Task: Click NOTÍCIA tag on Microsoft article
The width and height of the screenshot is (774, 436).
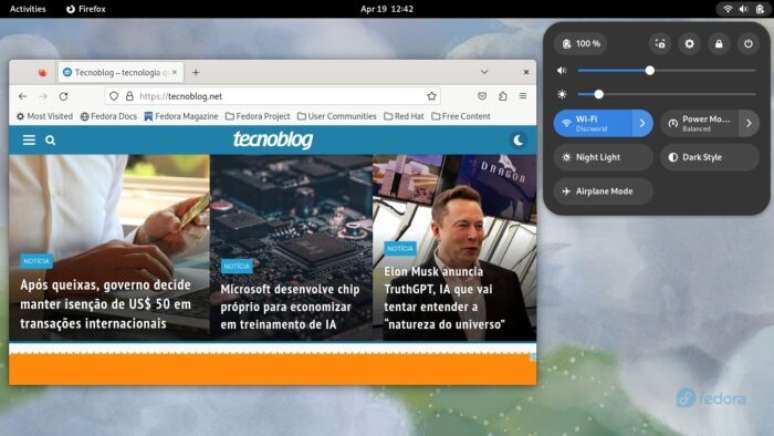Action: (x=237, y=267)
